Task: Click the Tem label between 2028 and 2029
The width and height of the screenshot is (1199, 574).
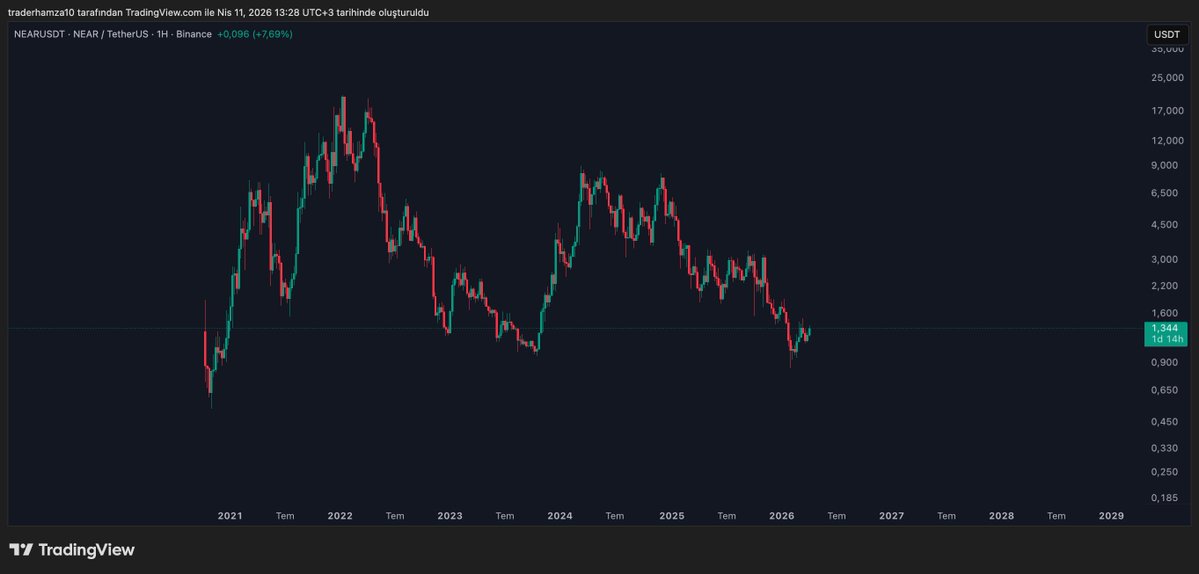Action: click(x=1056, y=516)
